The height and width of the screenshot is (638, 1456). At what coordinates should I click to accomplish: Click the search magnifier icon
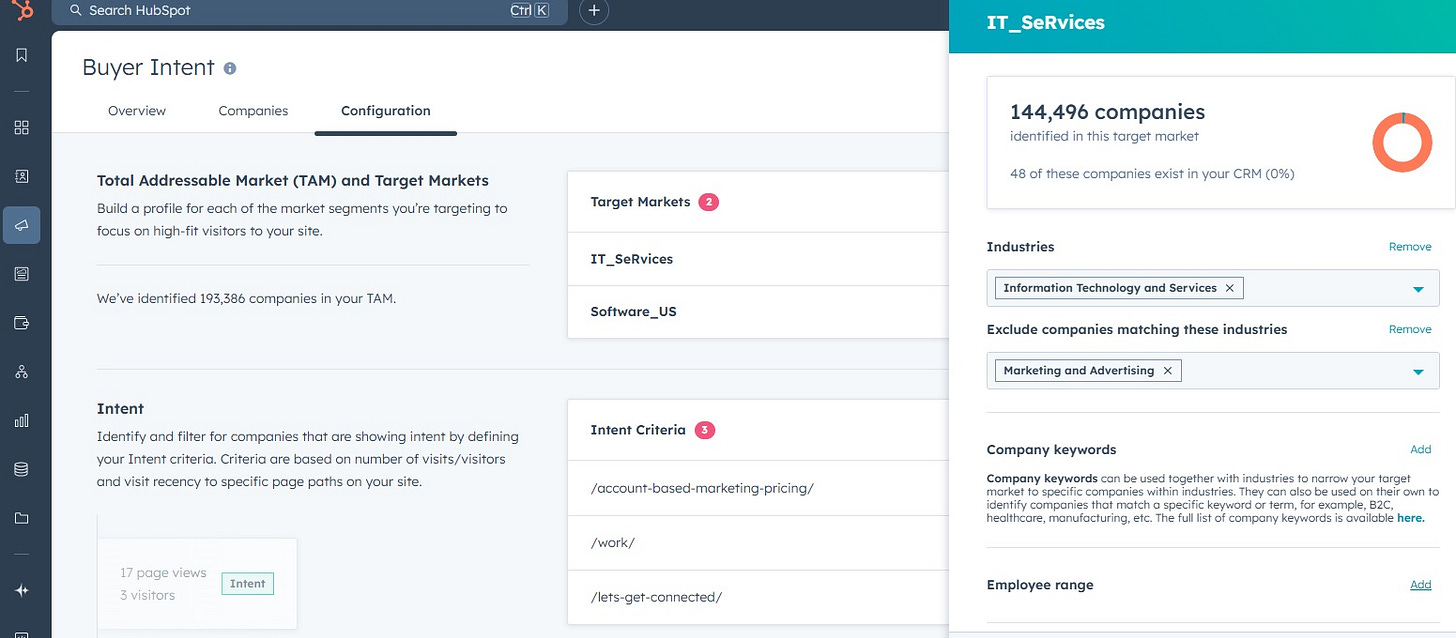76,10
